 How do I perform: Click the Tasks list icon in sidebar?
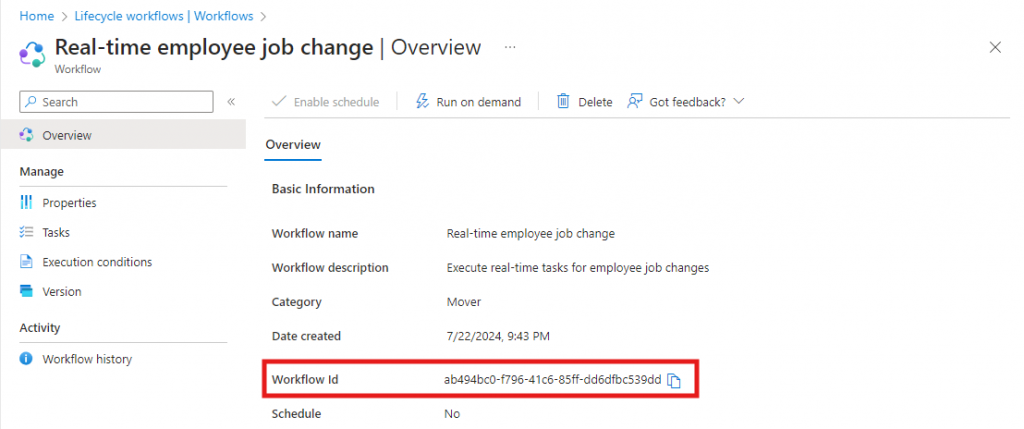coord(26,232)
